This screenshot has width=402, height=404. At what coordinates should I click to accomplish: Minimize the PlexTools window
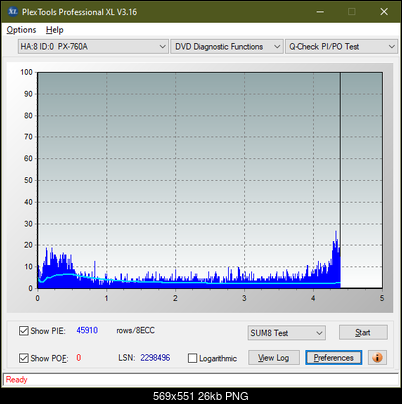[x=320, y=12]
